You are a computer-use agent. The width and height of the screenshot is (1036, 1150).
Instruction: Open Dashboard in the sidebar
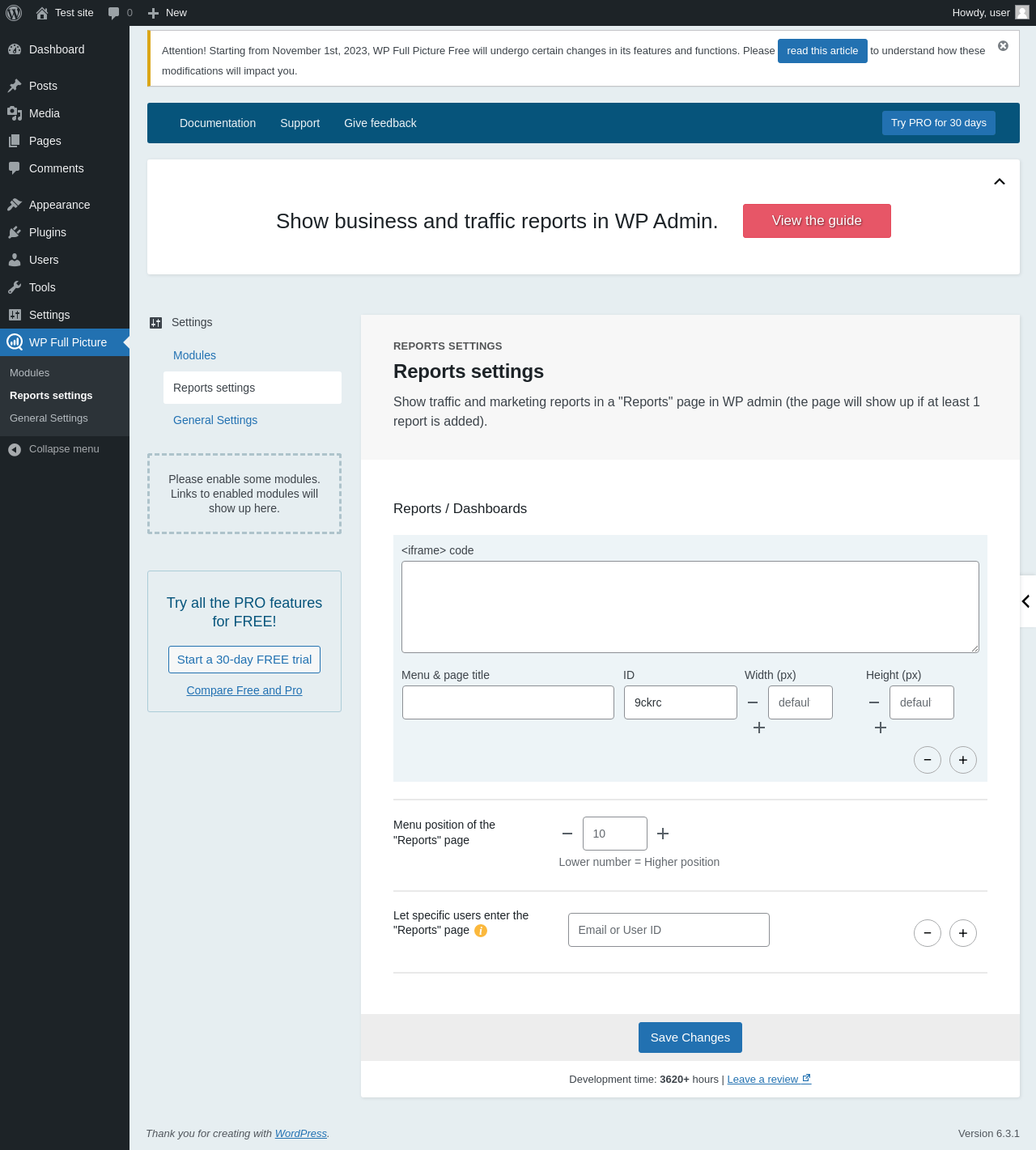click(x=65, y=49)
